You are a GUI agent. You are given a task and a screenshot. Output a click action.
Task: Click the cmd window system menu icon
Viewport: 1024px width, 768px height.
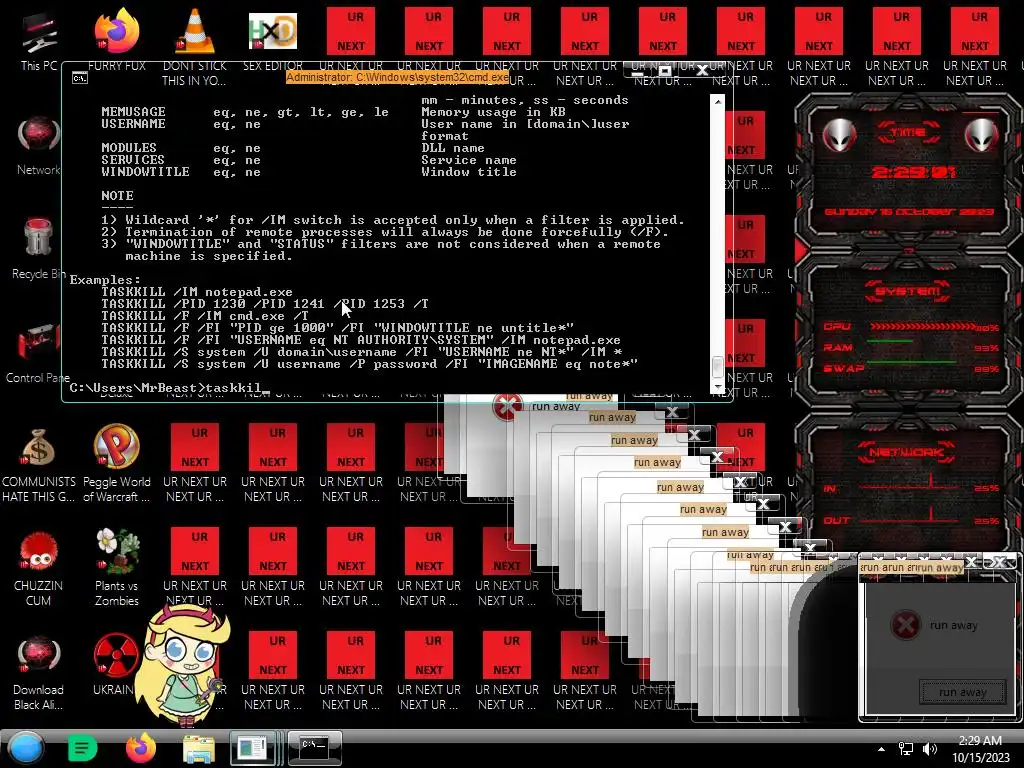click(x=80, y=78)
